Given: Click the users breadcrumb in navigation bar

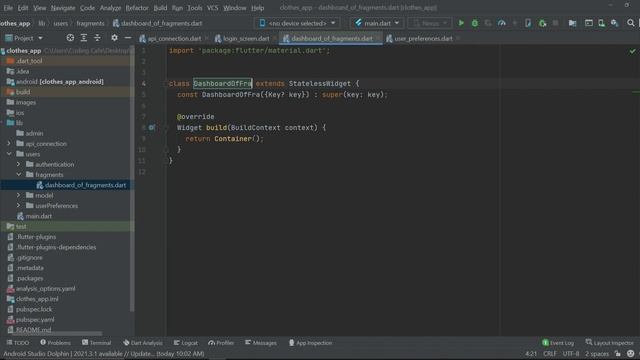Looking at the screenshot, I should (61, 23).
